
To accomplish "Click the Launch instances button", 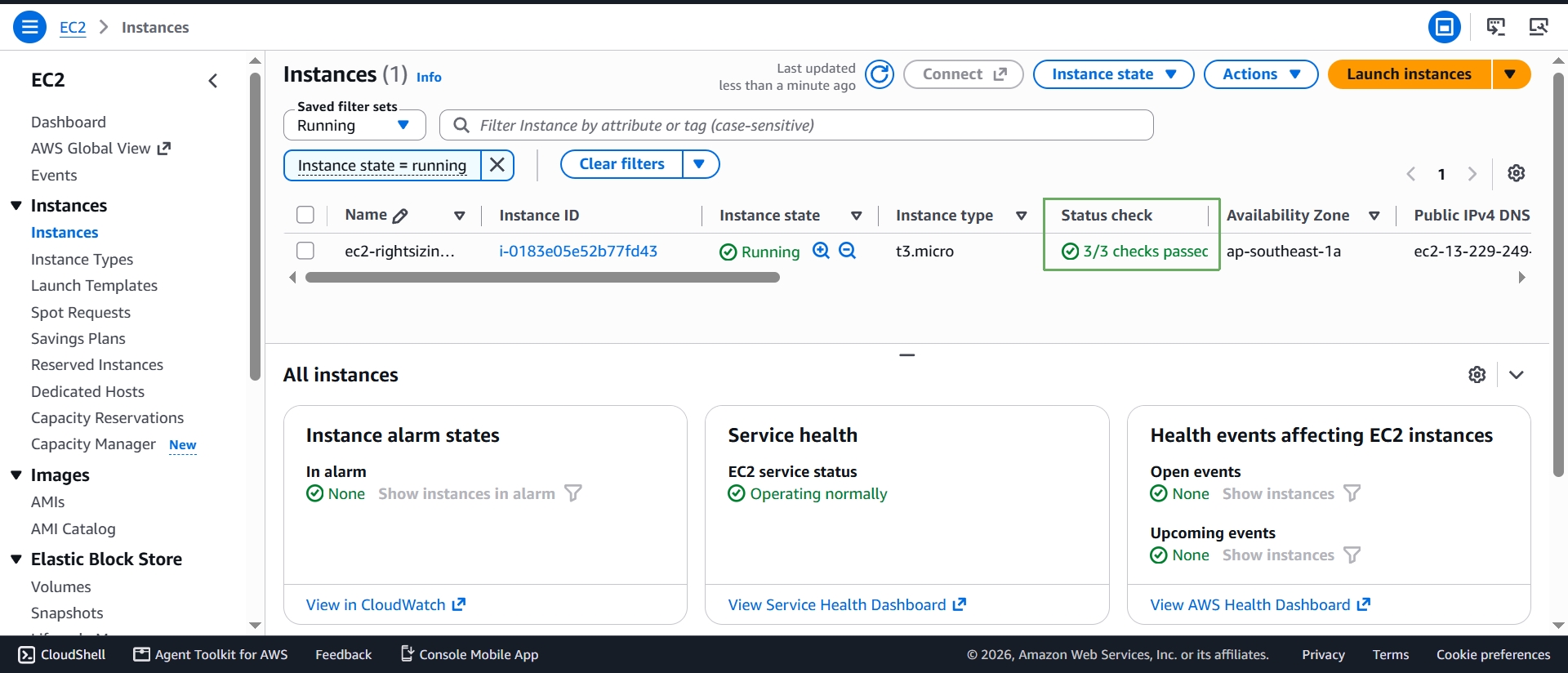I will pos(1410,74).
